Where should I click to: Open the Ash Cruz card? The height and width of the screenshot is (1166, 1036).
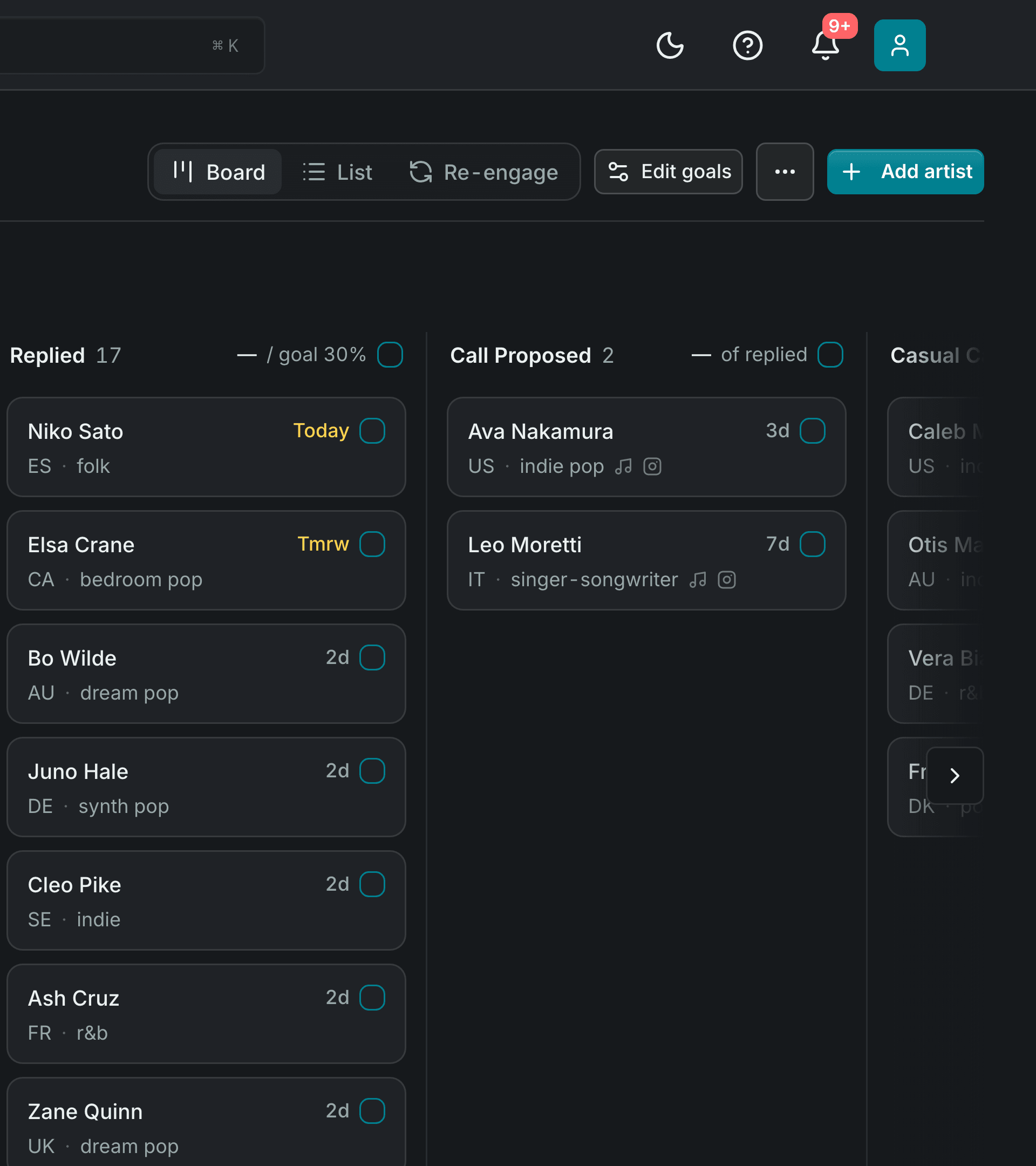(x=207, y=1014)
